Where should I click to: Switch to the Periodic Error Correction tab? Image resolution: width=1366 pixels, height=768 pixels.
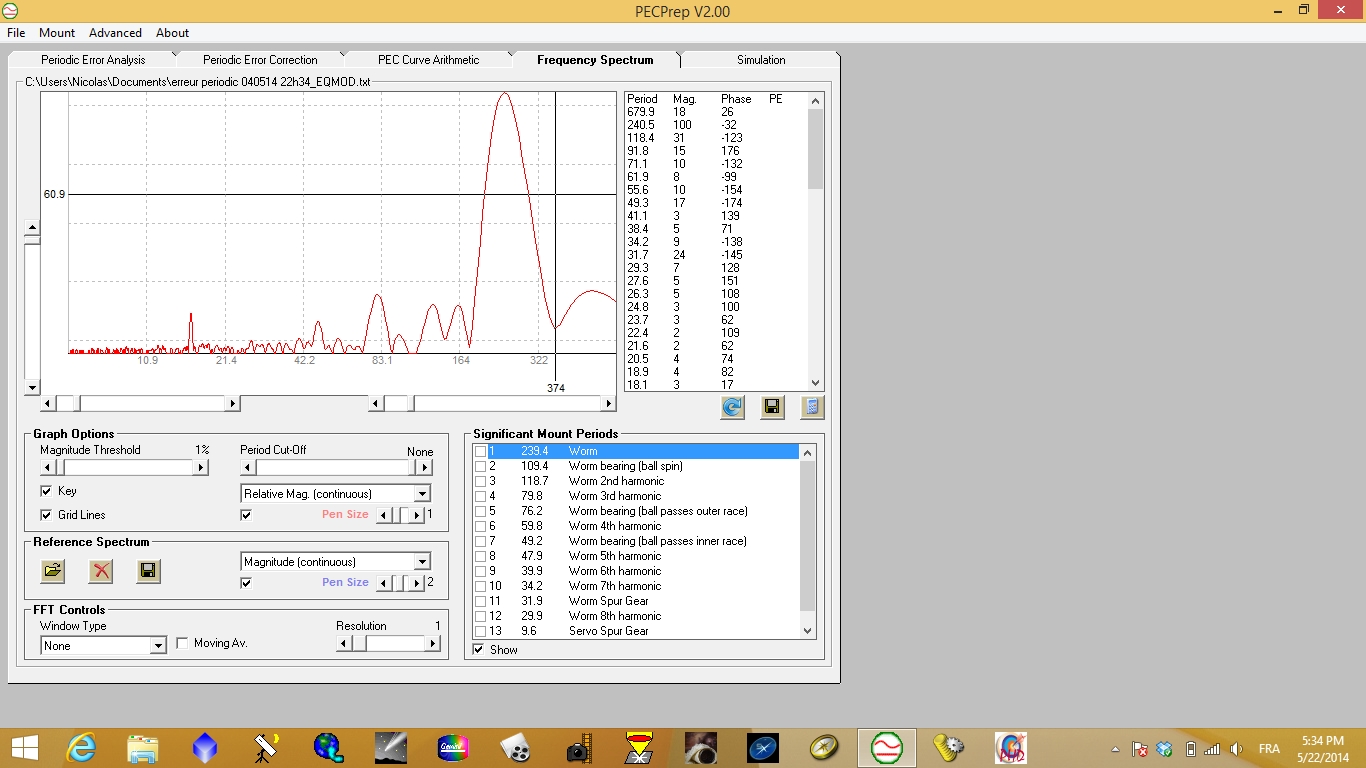(260, 60)
